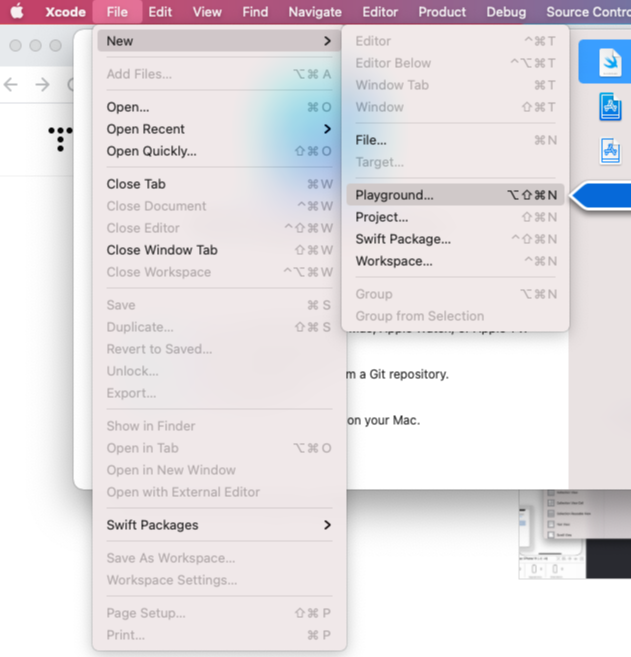631x657 pixels.
Task: Click the File menu in menu bar
Action: tap(117, 12)
